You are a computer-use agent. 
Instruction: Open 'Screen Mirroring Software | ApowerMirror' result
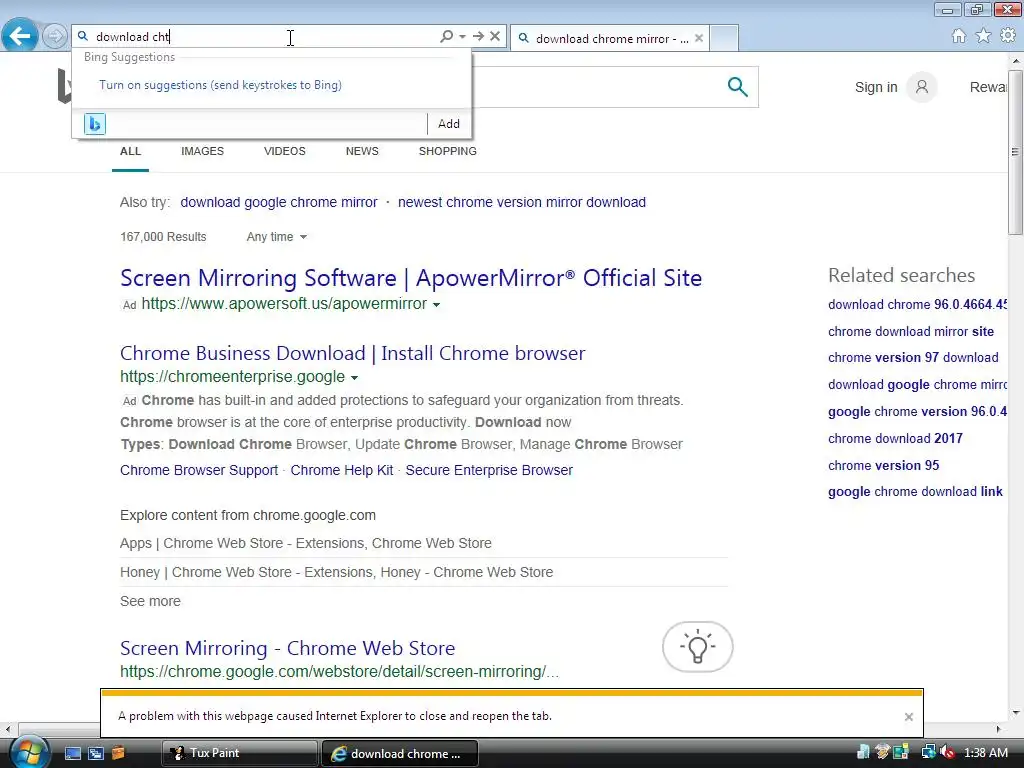(411, 278)
